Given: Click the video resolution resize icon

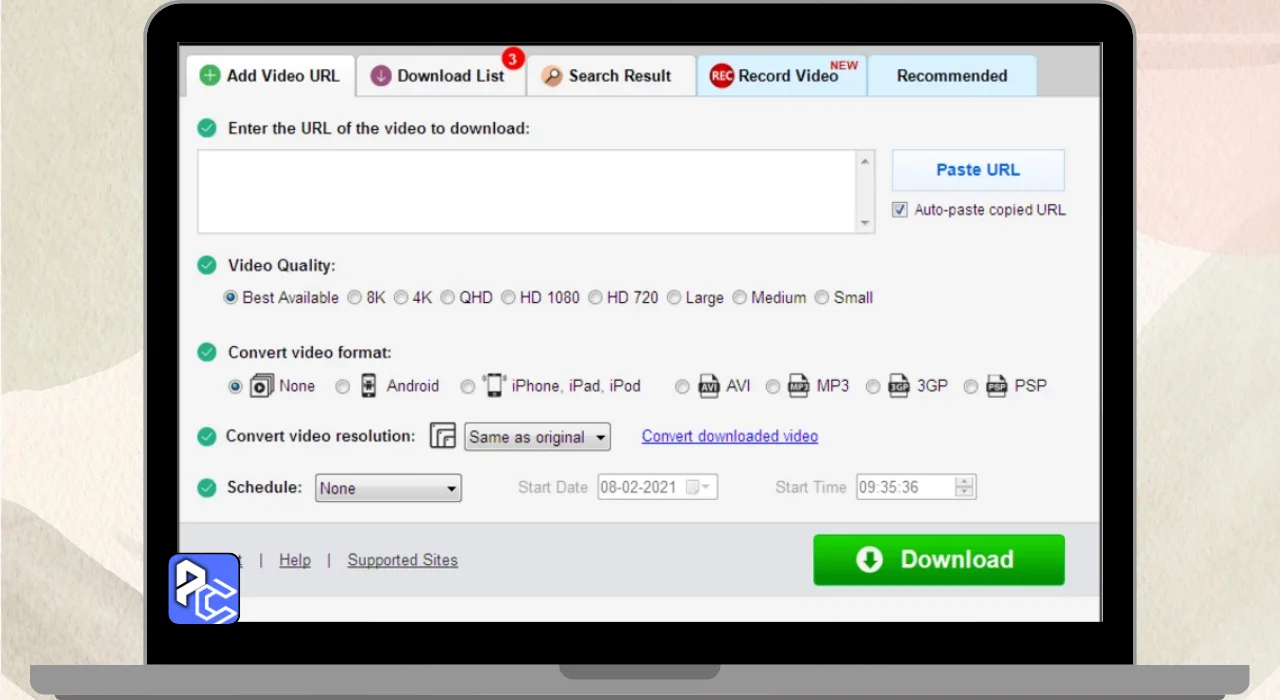Looking at the screenshot, I should (x=443, y=436).
